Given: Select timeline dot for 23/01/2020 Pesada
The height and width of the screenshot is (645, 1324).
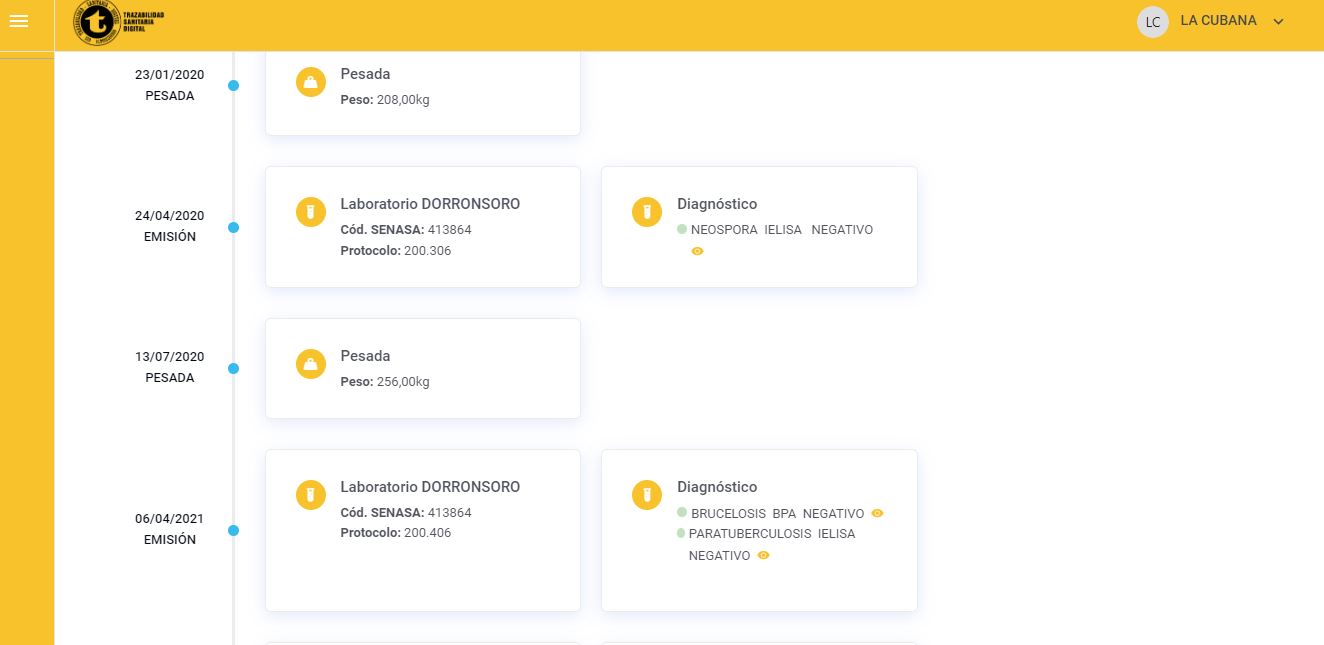Looking at the screenshot, I should tap(233, 86).
